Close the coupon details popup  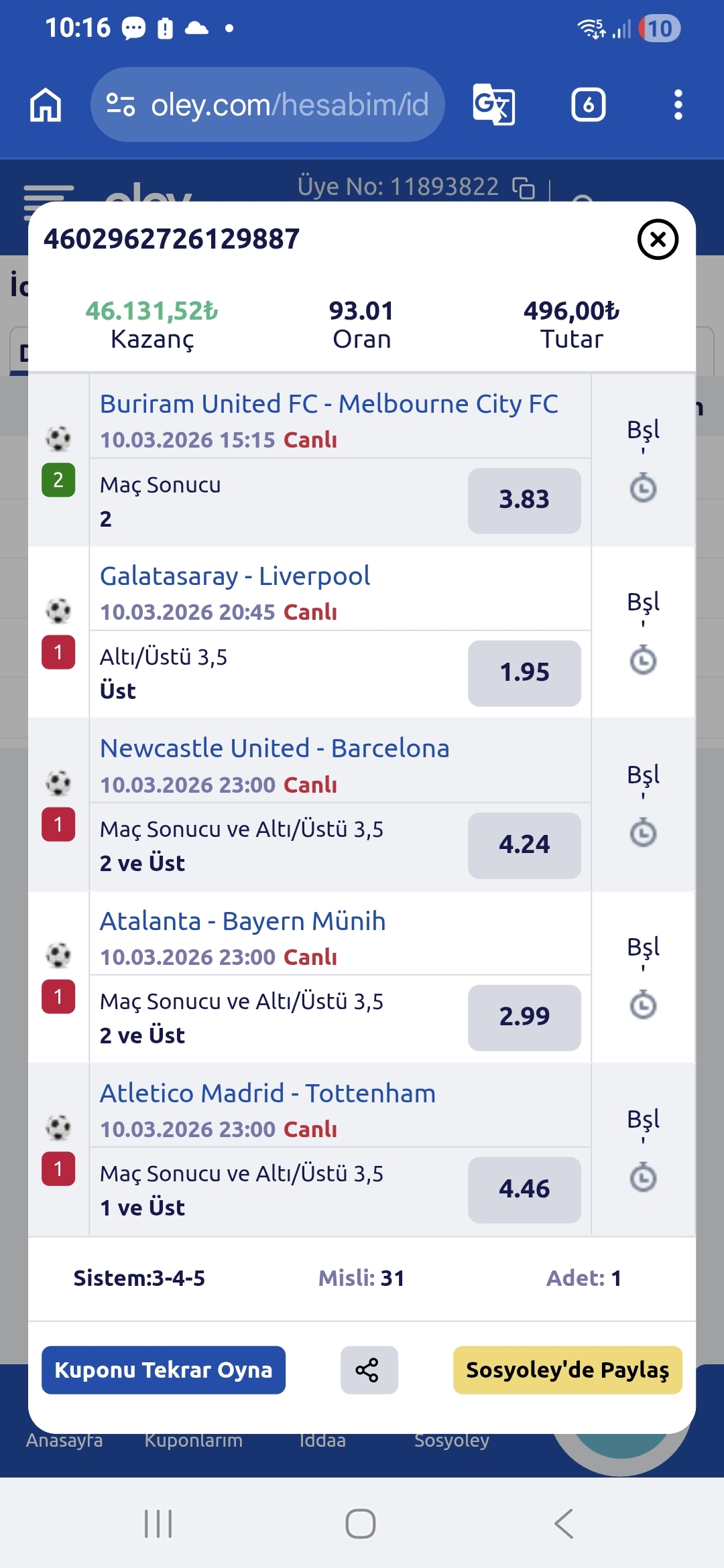click(658, 239)
